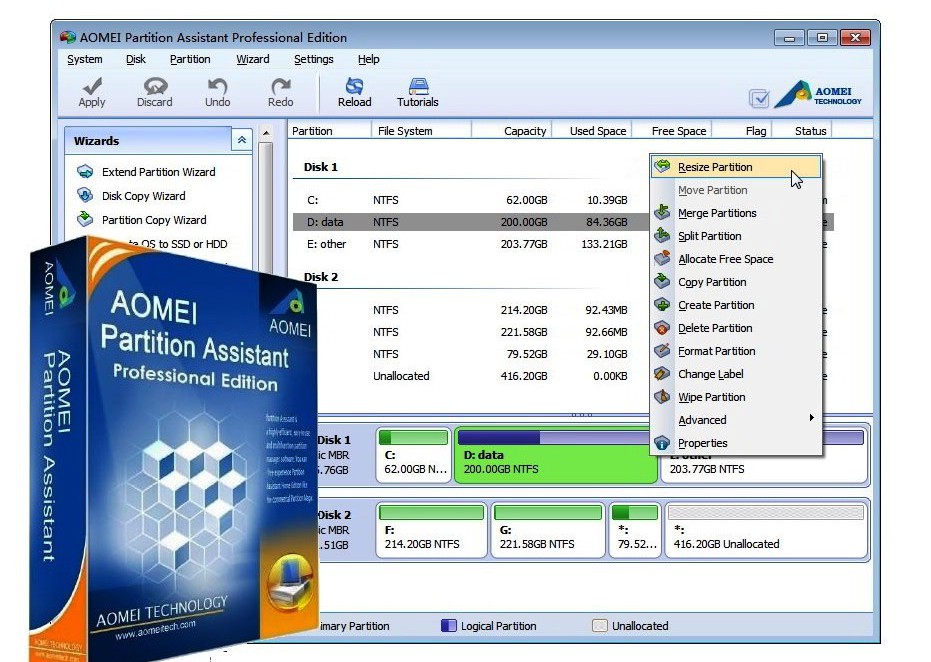The image size is (931, 662).
Task: Toggle the checkbox icon beside AOMEI logo
Action: 760,98
